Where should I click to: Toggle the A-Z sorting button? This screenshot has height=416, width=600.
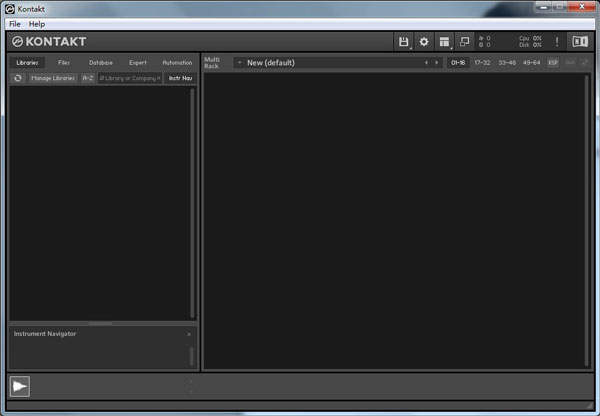pyautogui.click(x=88, y=77)
